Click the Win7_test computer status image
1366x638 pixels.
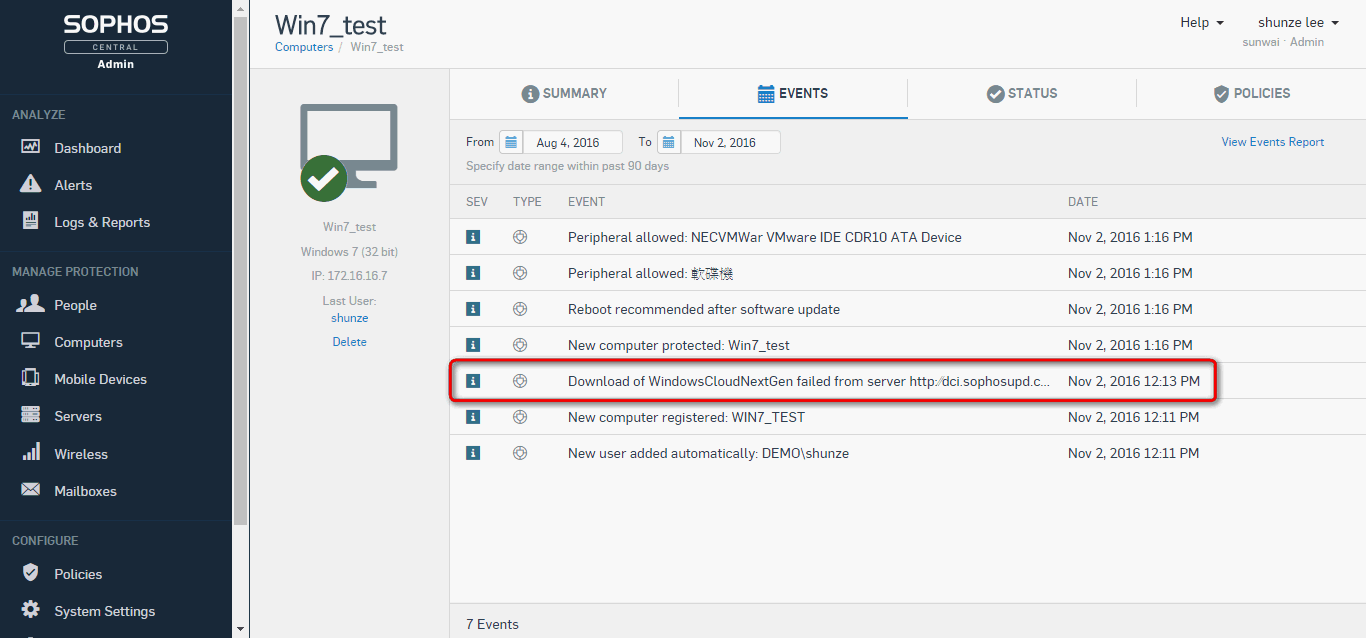click(349, 153)
